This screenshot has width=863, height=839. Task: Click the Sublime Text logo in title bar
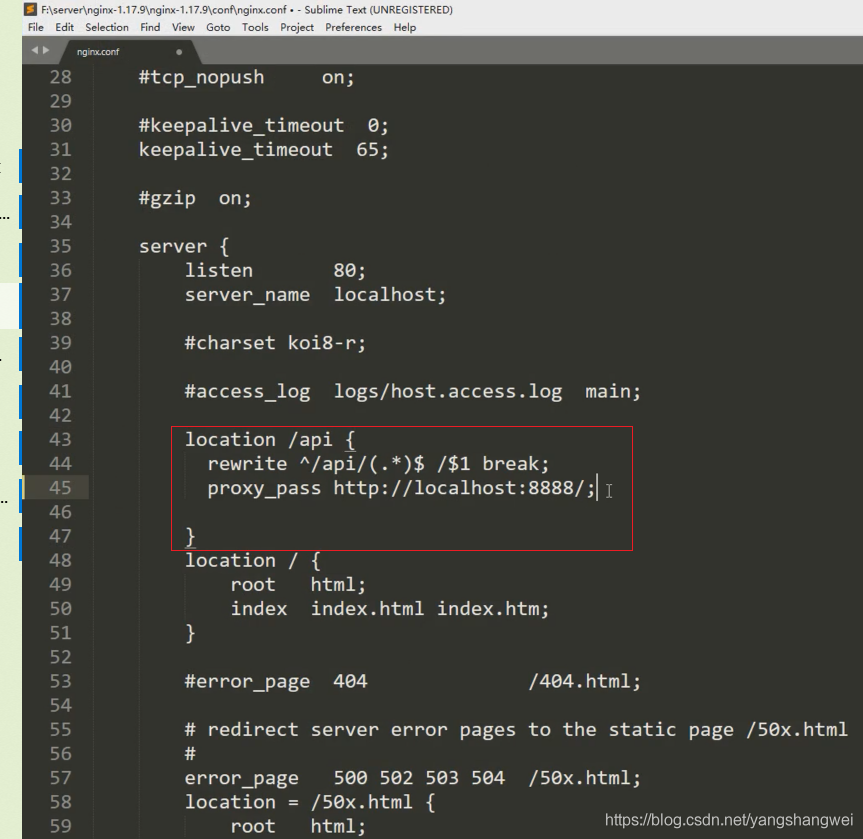(31, 9)
